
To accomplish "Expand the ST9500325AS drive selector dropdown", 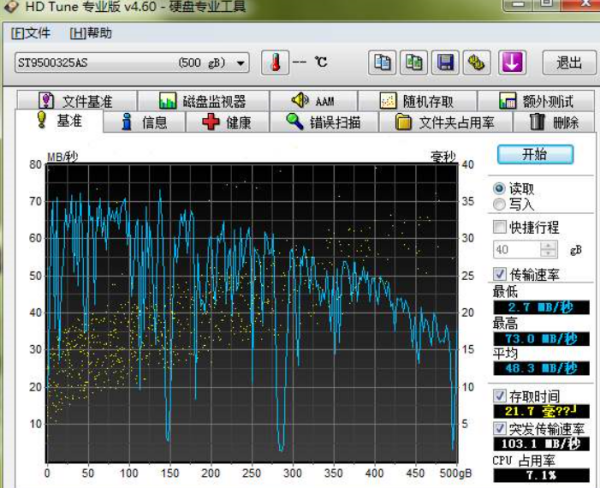I will pyautogui.click(x=242, y=63).
